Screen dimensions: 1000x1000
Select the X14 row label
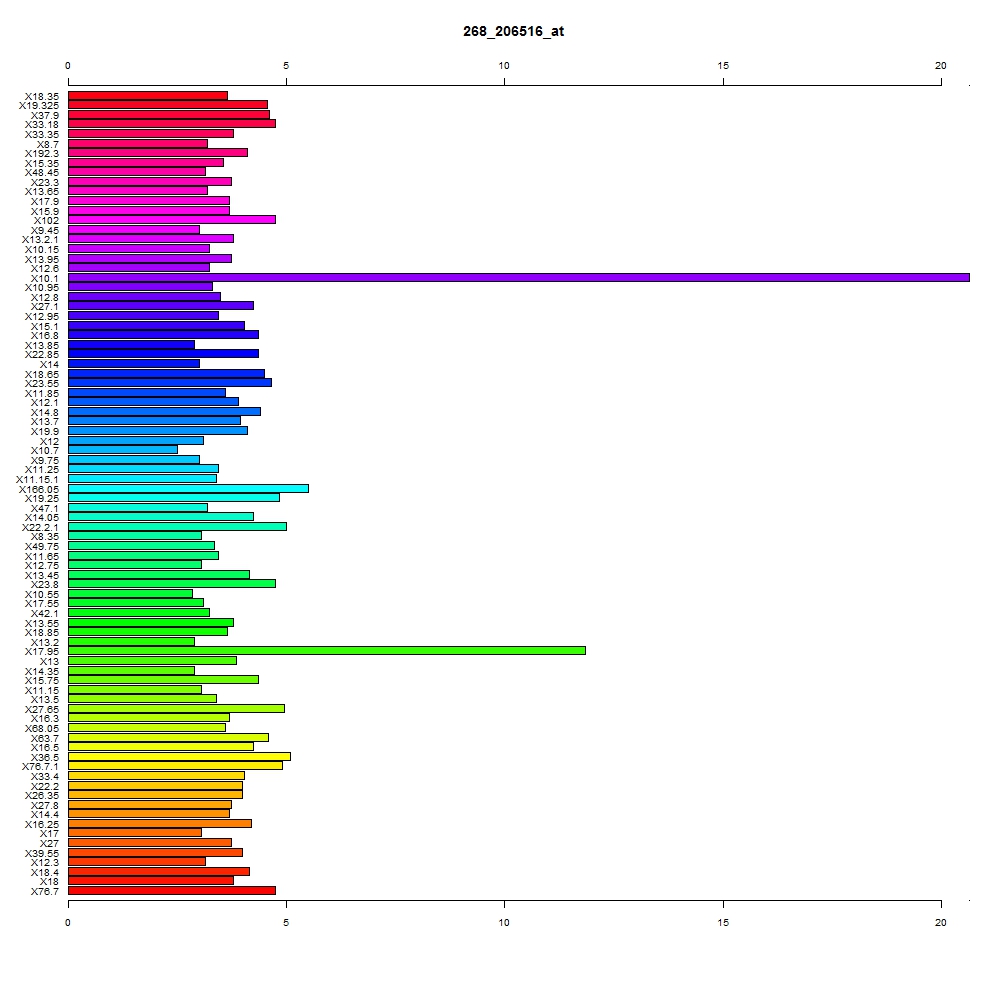tap(49, 365)
